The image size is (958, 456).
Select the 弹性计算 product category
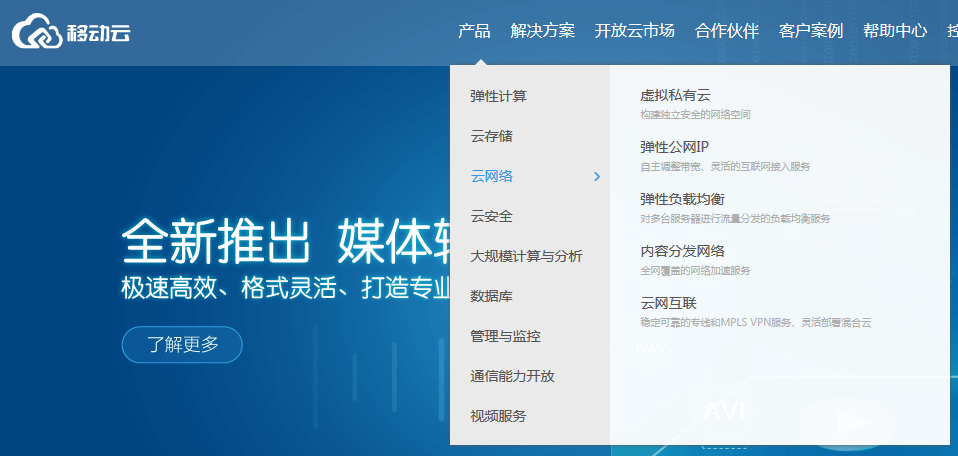click(499, 97)
